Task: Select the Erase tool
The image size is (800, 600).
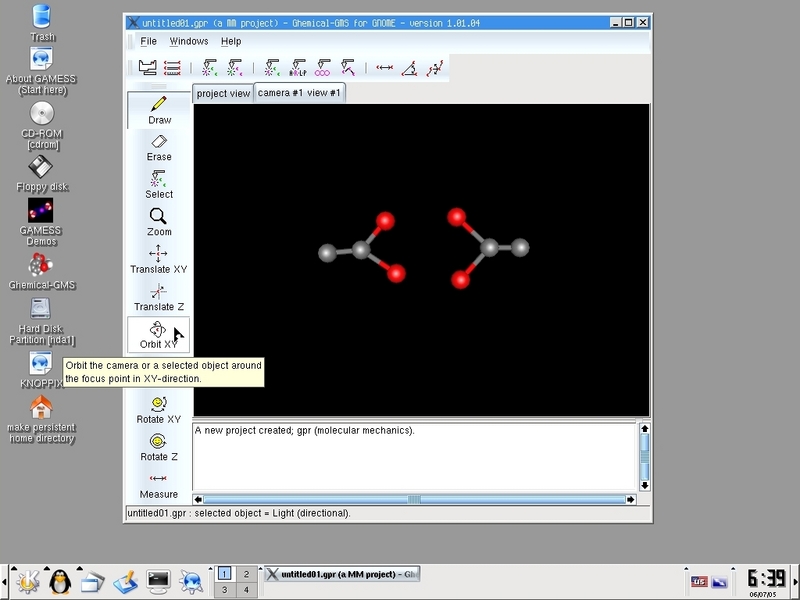Action: pos(159,147)
